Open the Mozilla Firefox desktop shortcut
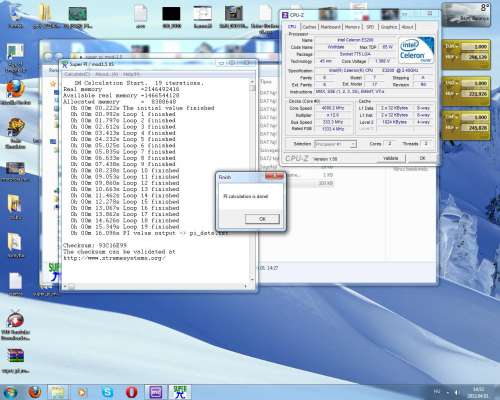The width and height of the screenshot is (500, 400). [15, 93]
